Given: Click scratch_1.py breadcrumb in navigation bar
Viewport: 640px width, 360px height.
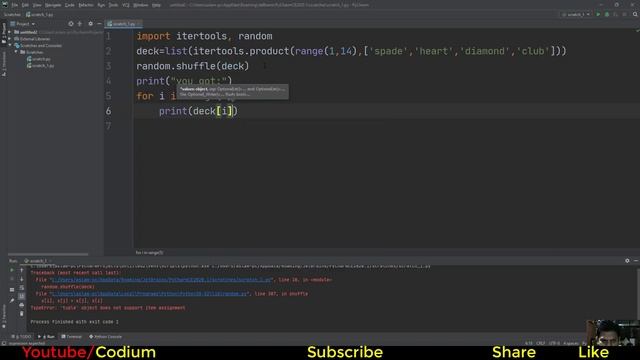Looking at the screenshot, I should pyautogui.click(x=40, y=14).
